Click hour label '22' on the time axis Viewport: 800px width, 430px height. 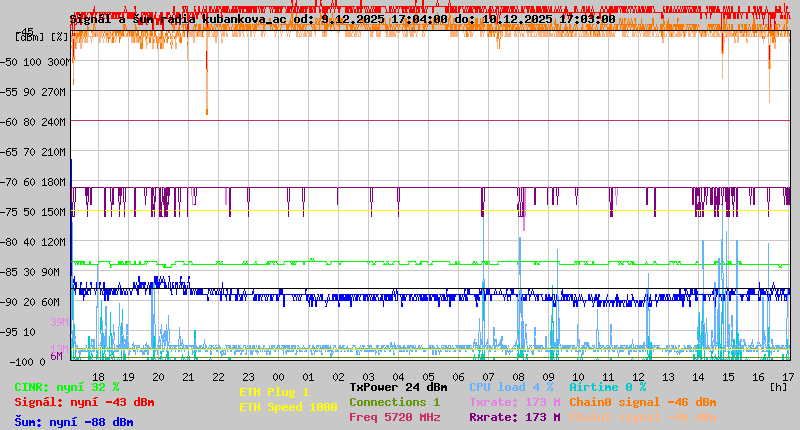tap(218, 377)
